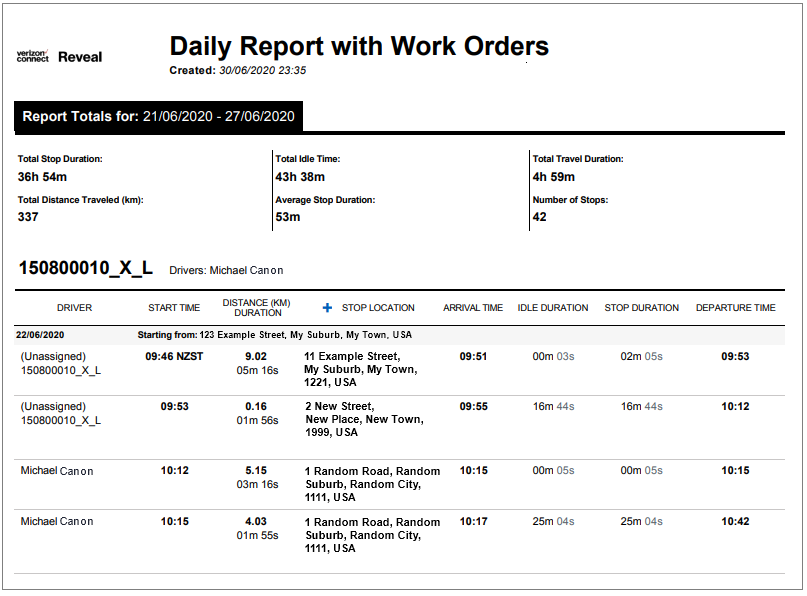Click the vehicle heading 150800010_X_L
This screenshot has width=807, height=596.
[86, 268]
